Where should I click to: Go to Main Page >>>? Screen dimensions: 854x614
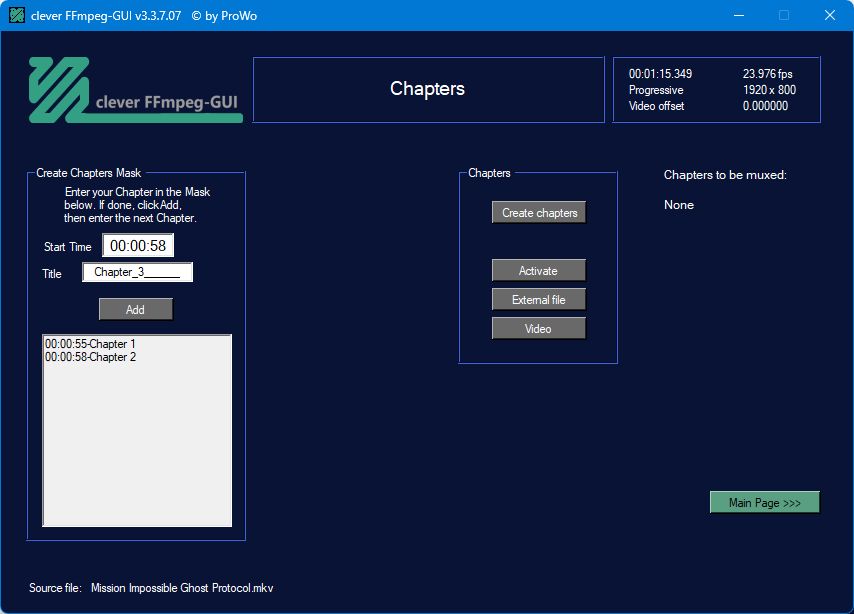(x=764, y=502)
